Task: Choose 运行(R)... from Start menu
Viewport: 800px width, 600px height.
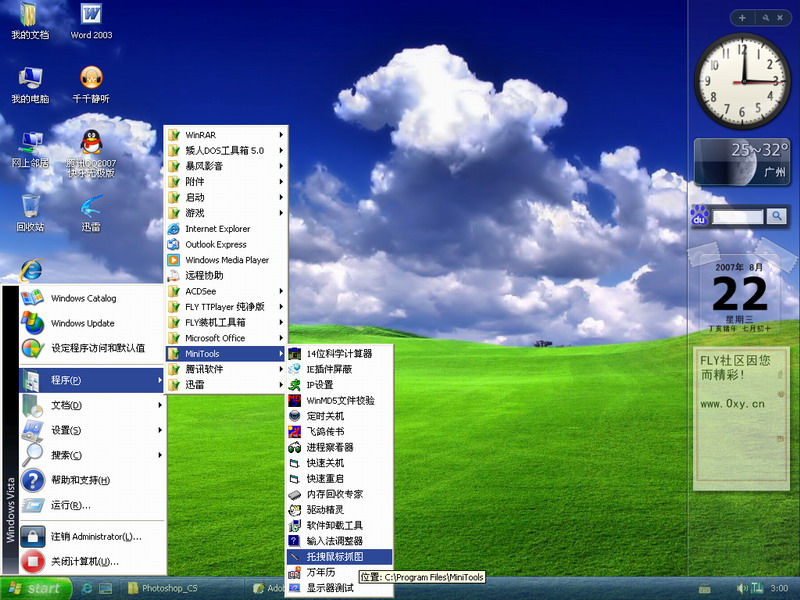Action: [92, 505]
